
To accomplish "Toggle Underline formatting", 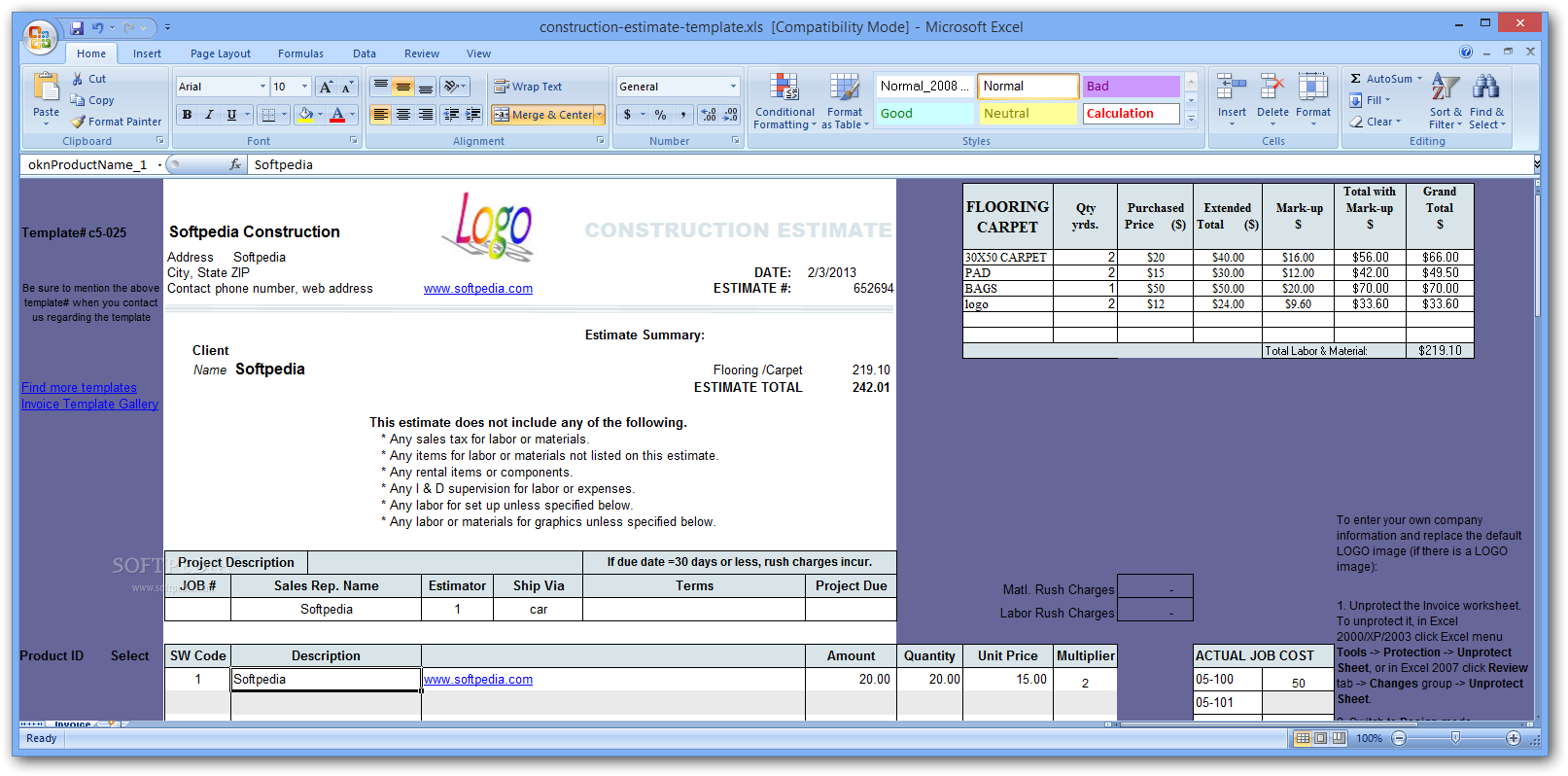I will click(x=231, y=115).
